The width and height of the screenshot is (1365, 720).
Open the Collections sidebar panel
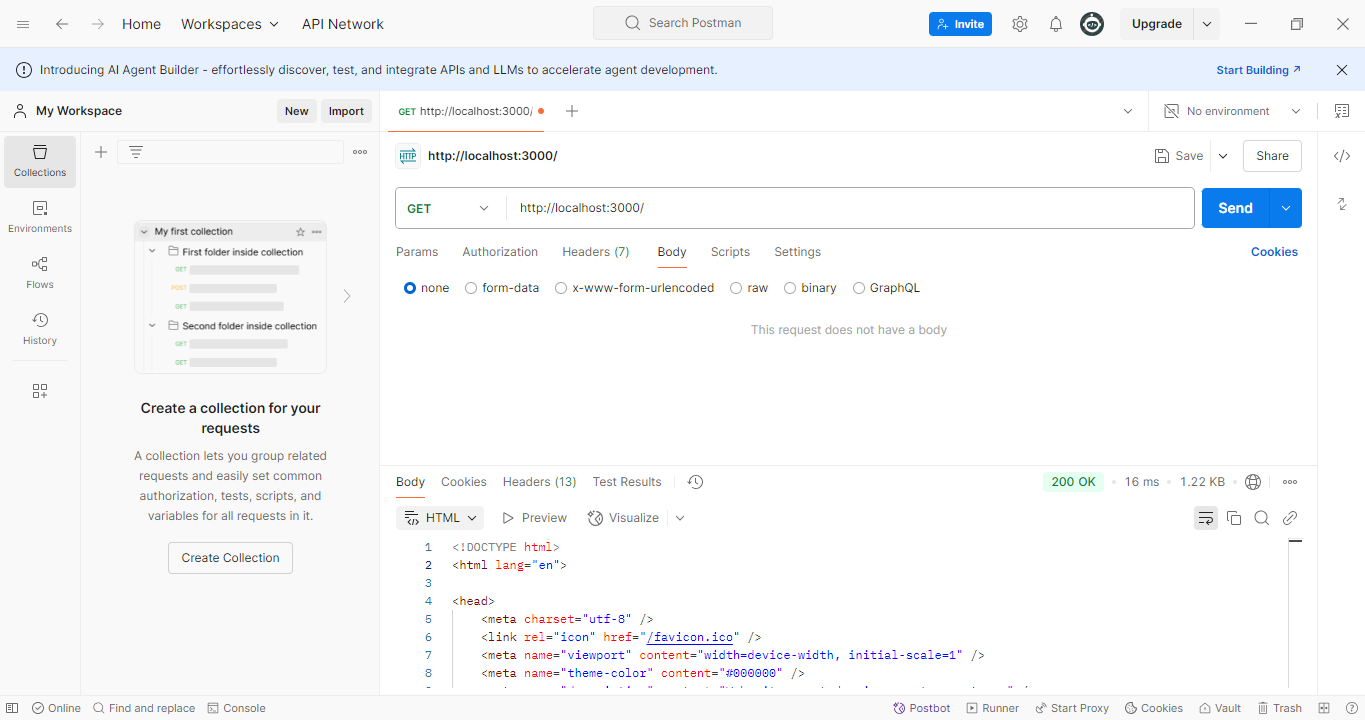(x=40, y=161)
